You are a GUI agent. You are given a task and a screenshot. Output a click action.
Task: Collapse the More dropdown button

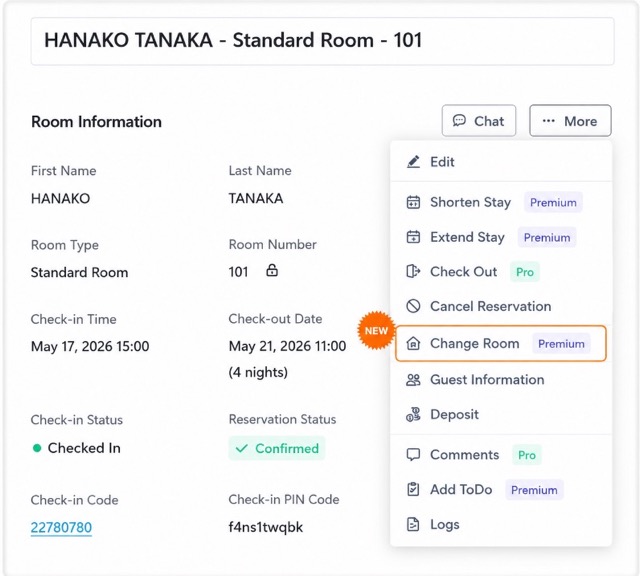(570, 120)
